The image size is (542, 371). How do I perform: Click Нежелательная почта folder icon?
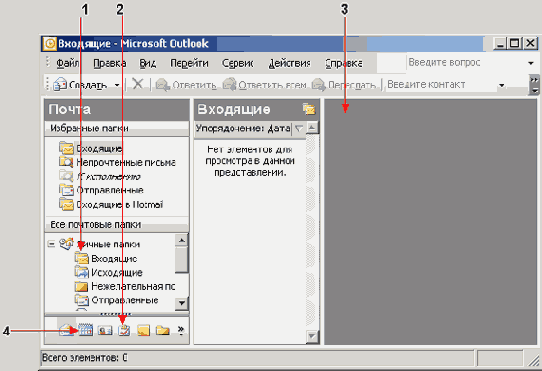tap(82, 286)
